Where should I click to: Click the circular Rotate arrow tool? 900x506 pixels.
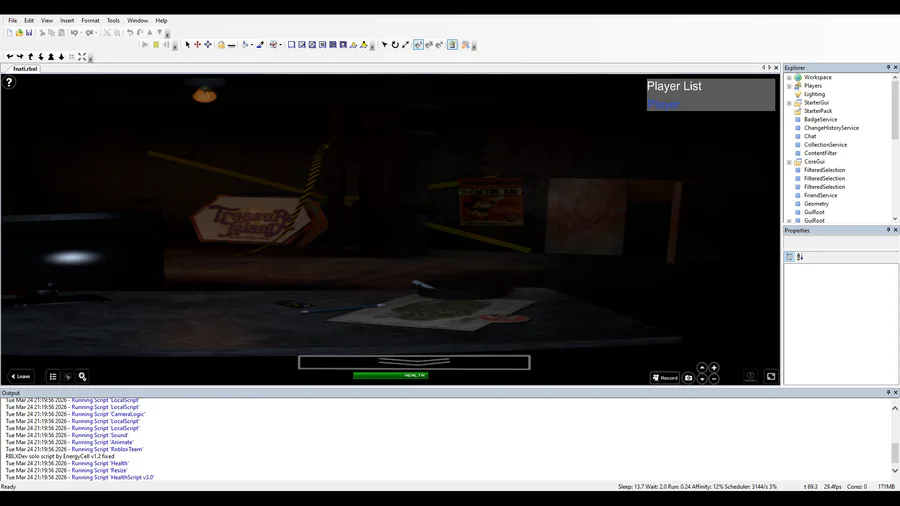pyautogui.click(x=395, y=45)
